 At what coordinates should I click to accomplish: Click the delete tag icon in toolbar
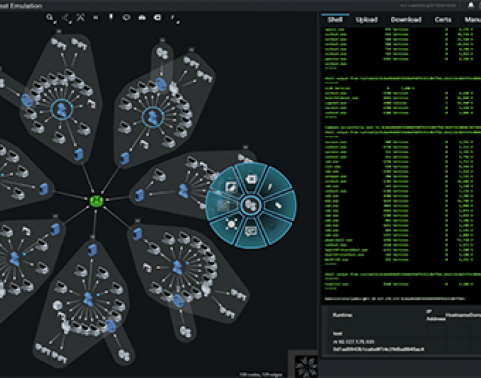pos(157,17)
